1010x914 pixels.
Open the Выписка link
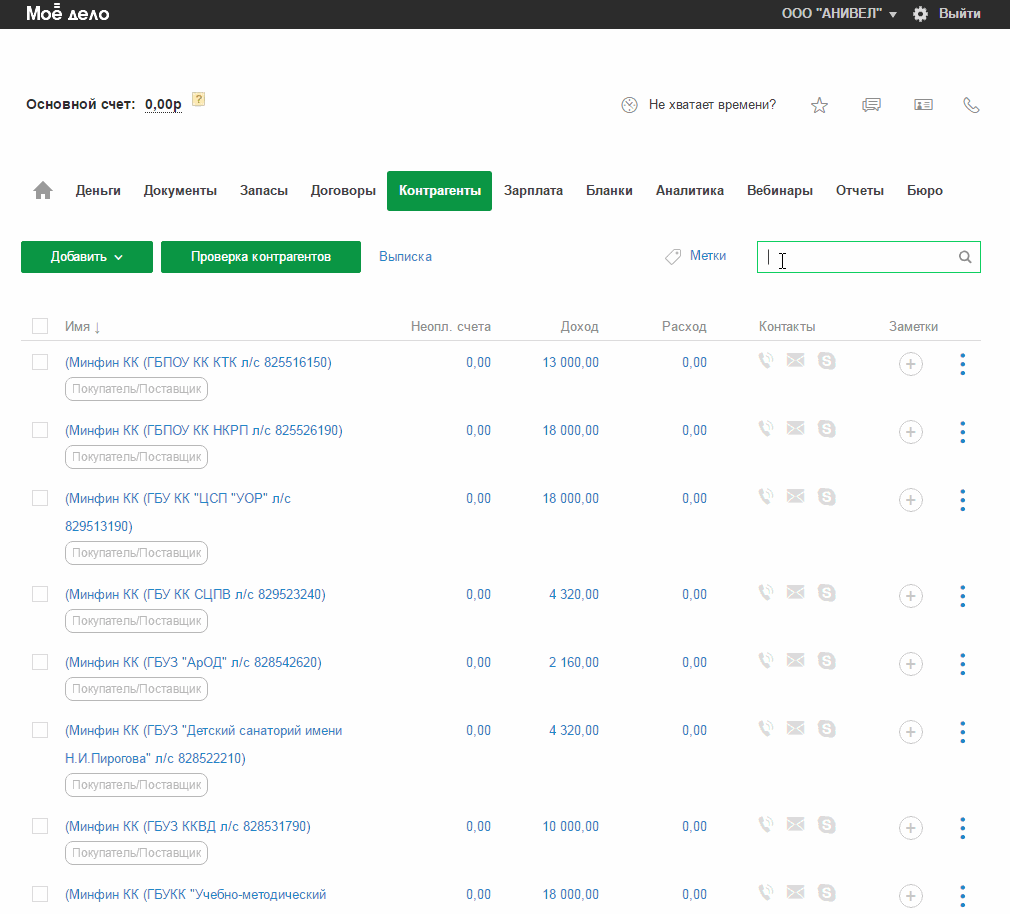(405, 257)
